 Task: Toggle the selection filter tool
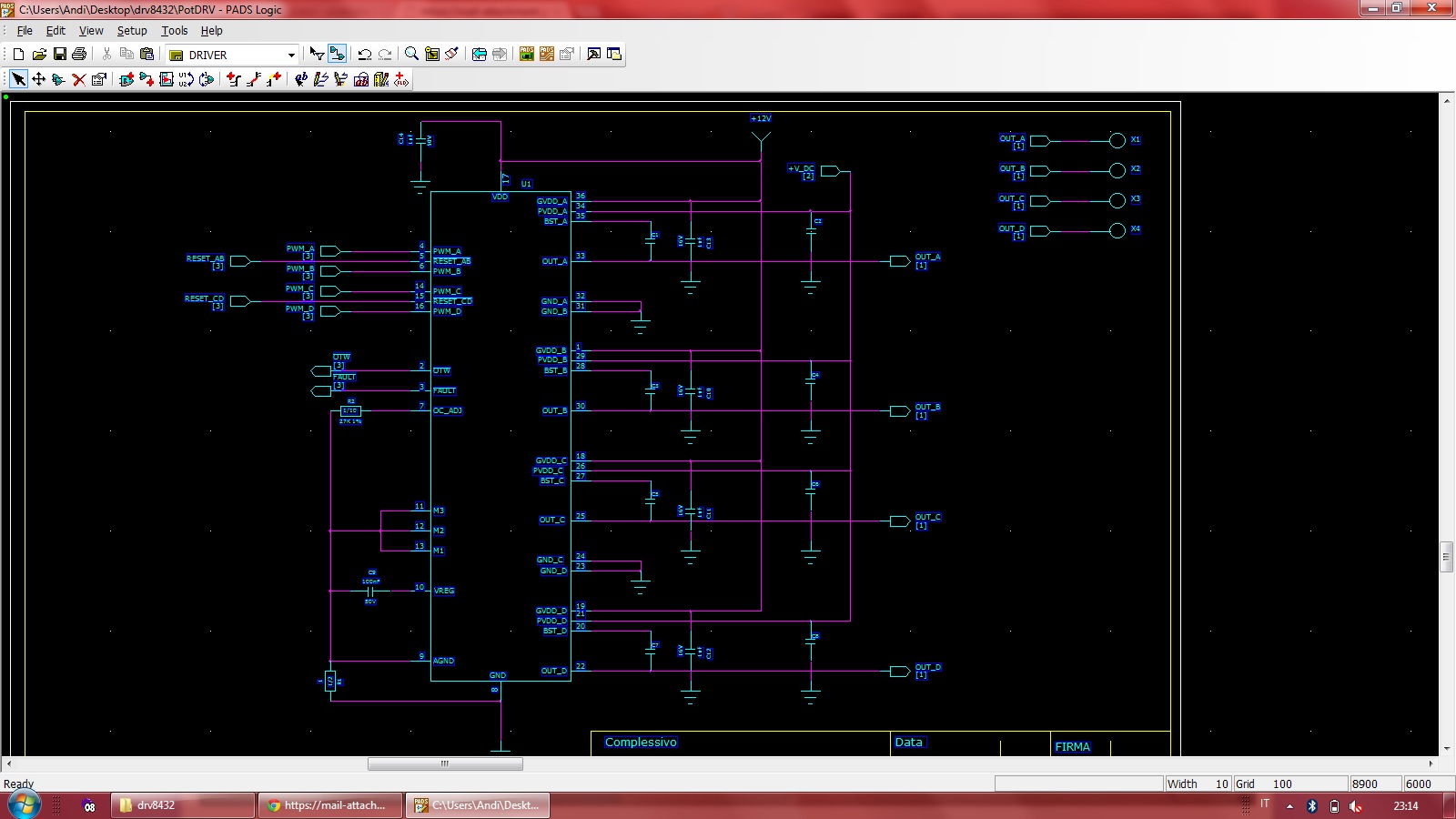click(317, 55)
